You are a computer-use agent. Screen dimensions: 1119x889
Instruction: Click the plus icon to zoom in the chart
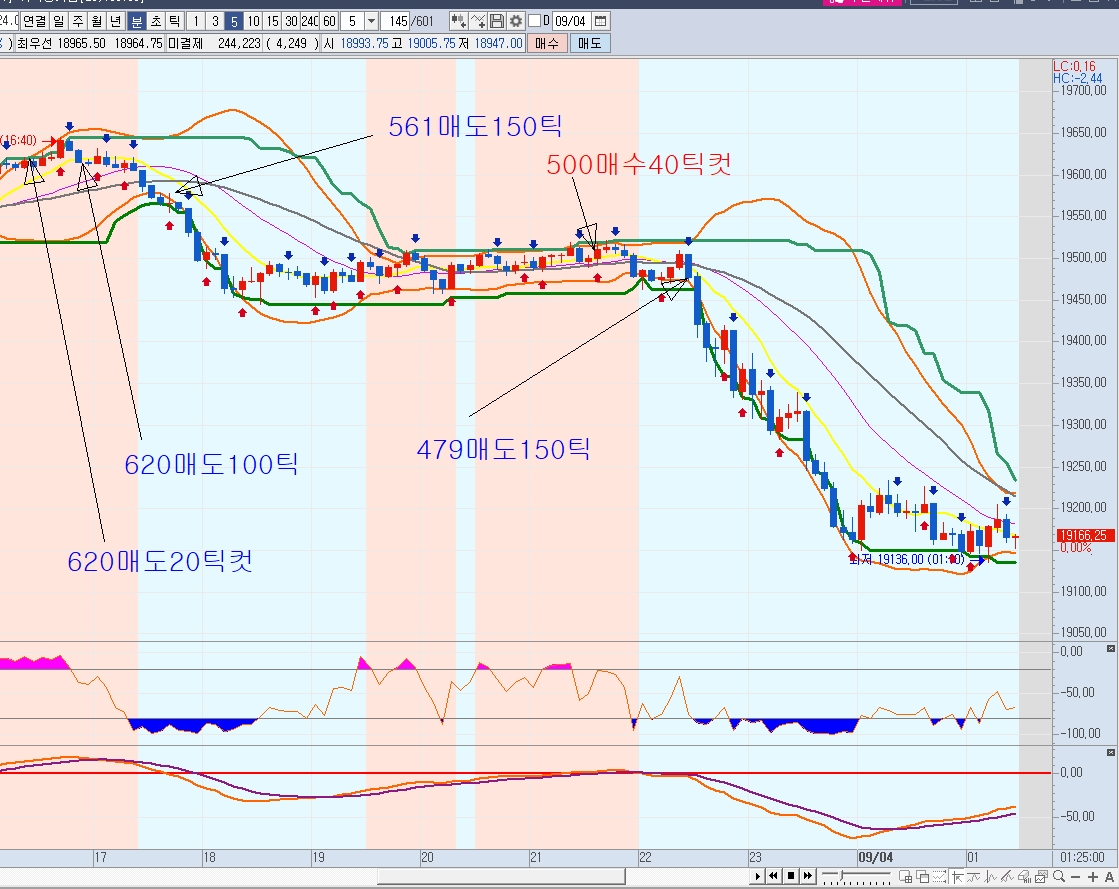[x=1093, y=877]
